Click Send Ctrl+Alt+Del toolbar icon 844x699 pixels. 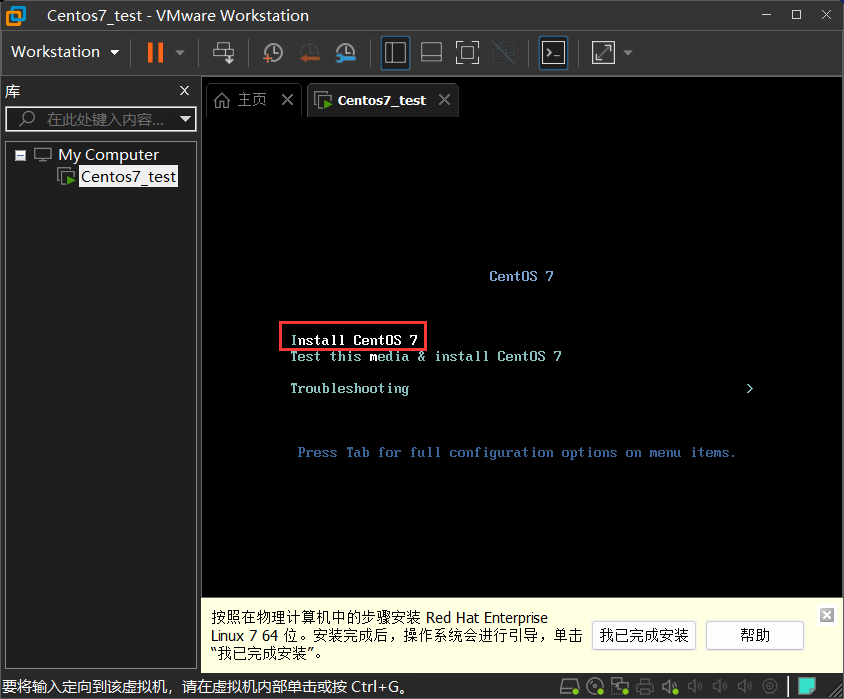pos(224,52)
